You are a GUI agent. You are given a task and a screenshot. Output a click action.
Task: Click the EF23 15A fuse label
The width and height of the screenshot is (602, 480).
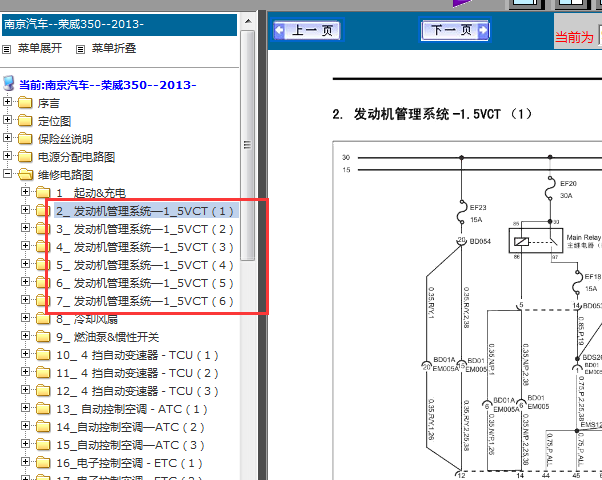[478, 214]
